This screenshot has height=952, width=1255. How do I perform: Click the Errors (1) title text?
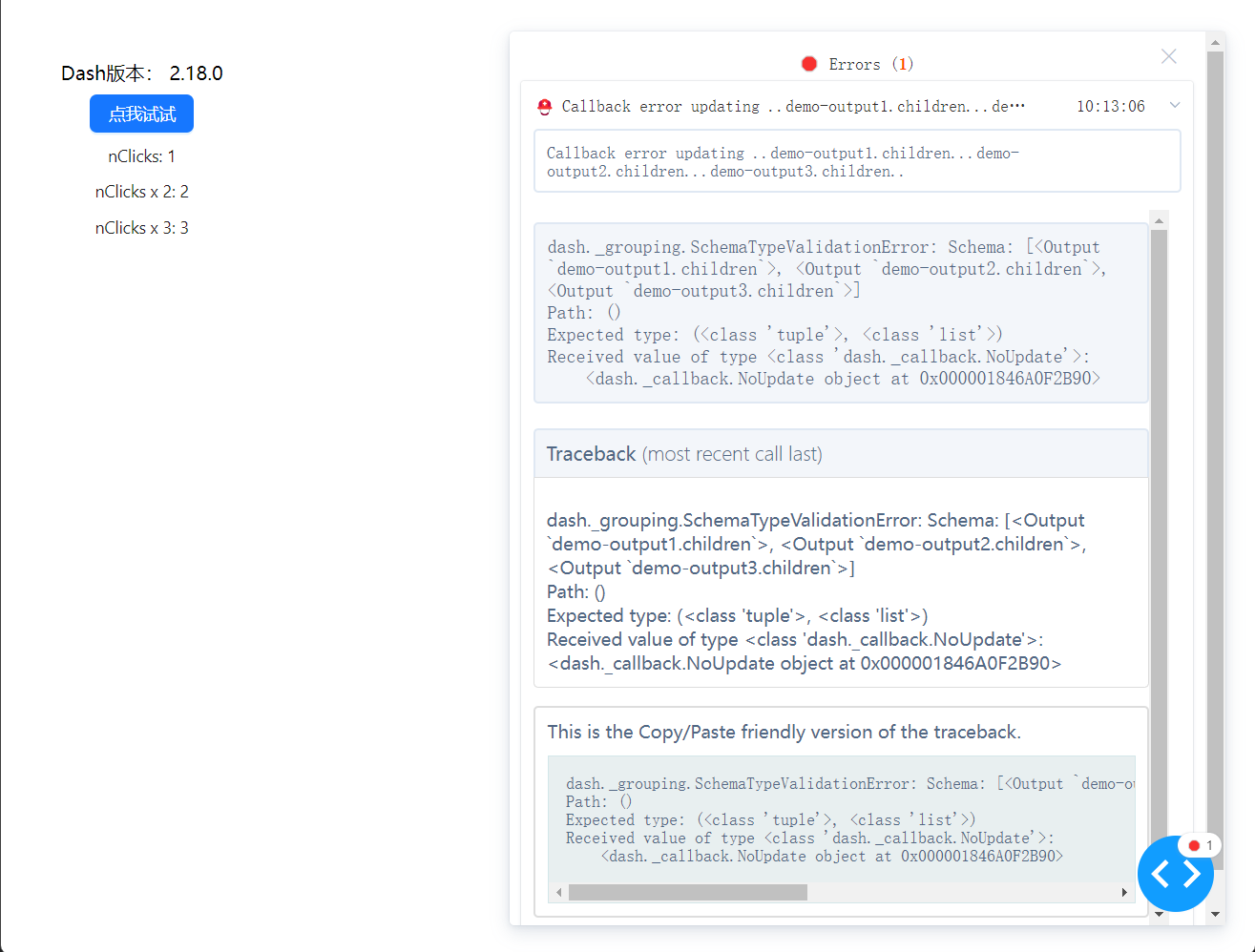tap(870, 64)
